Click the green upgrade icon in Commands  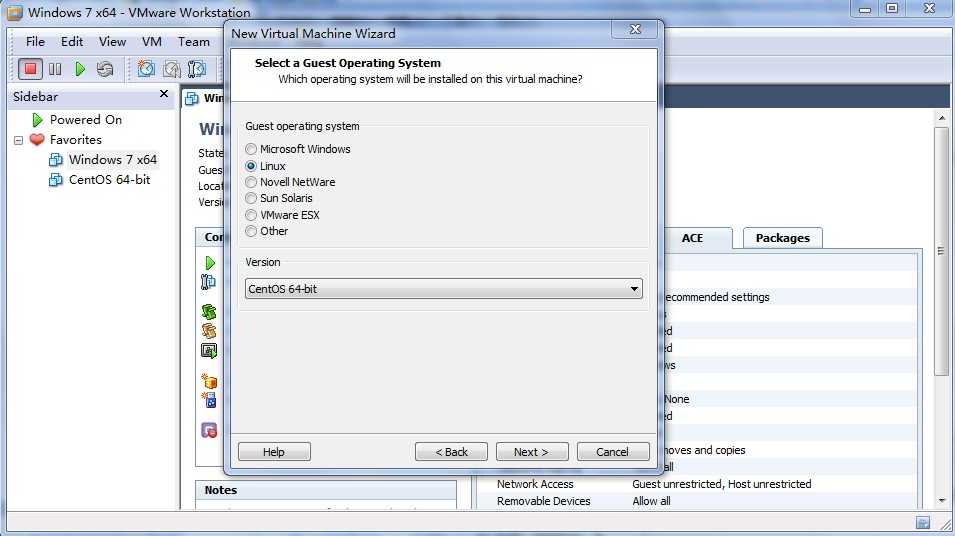coord(209,312)
